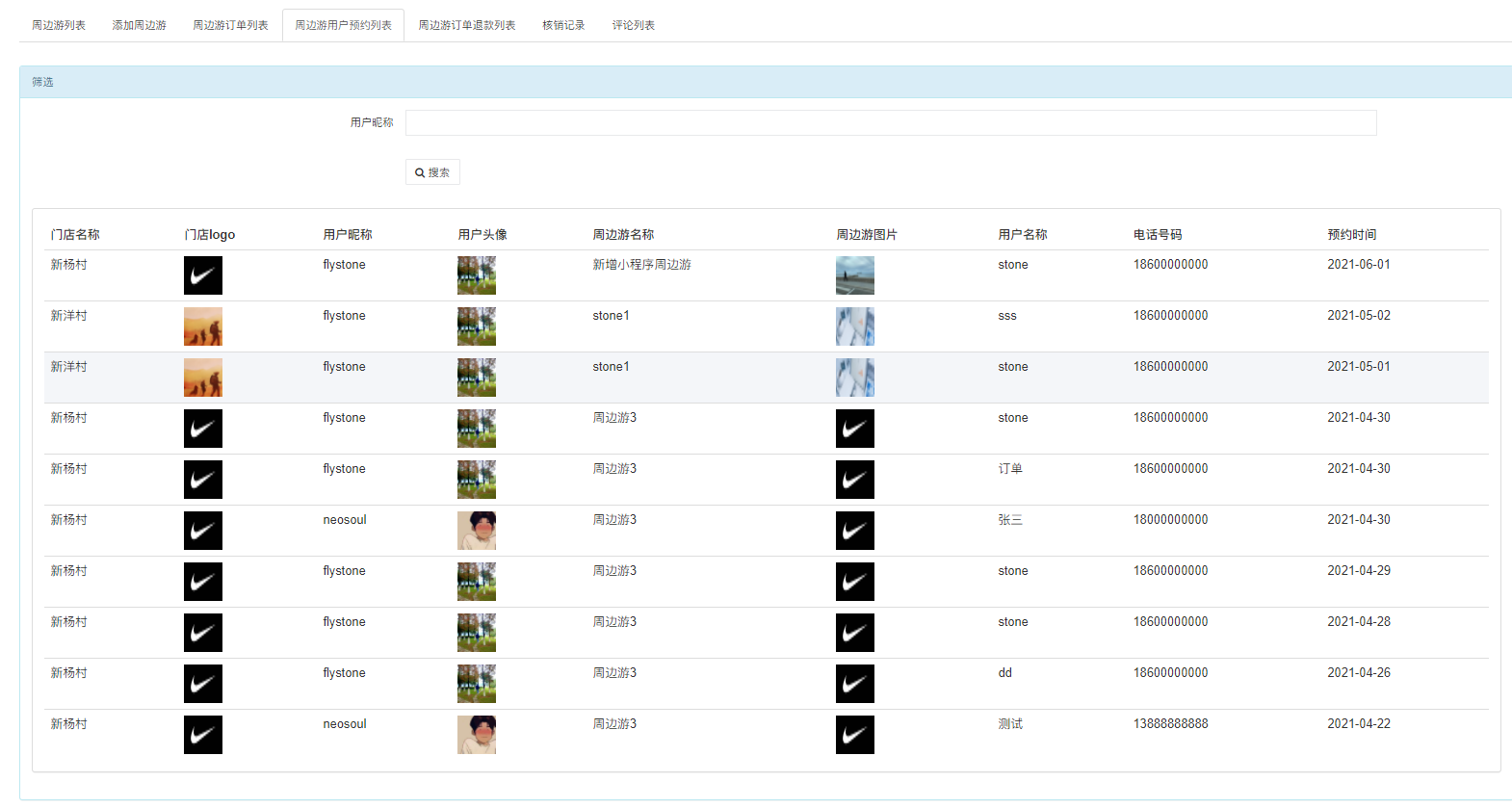Image resolution: width=1512 pixels, height=808 pixels.
Task: Click phone number 13888888888
Action: [x=1171, y=724]
